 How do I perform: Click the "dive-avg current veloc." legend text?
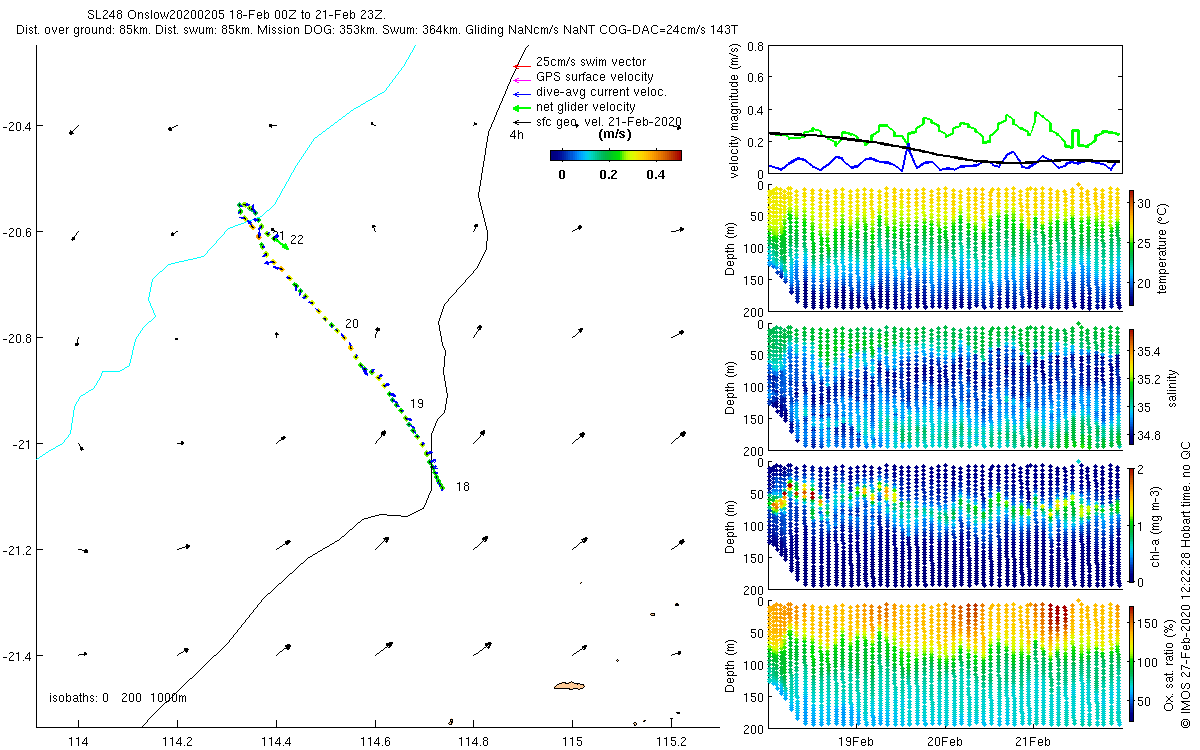601,92
